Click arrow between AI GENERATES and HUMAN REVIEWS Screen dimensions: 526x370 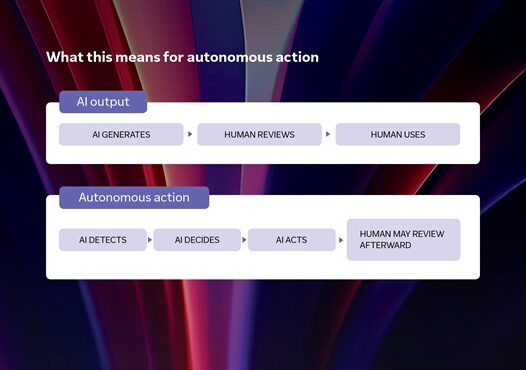coord(190,134)
